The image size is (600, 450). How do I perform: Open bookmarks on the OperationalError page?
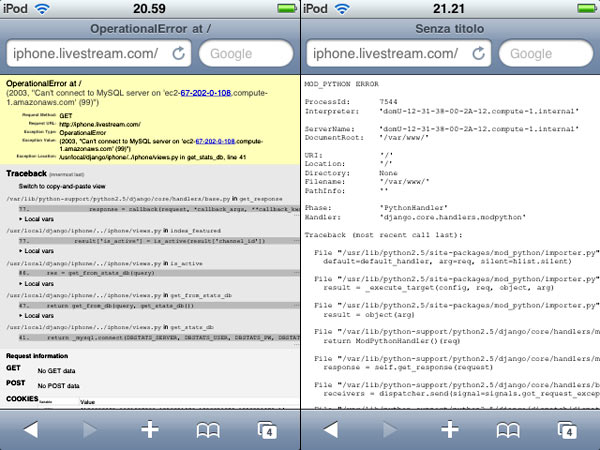tap(208, 429)
